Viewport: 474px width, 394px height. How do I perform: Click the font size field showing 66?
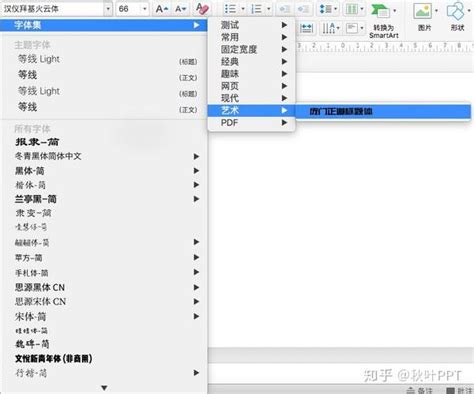[x=128, y=9]
